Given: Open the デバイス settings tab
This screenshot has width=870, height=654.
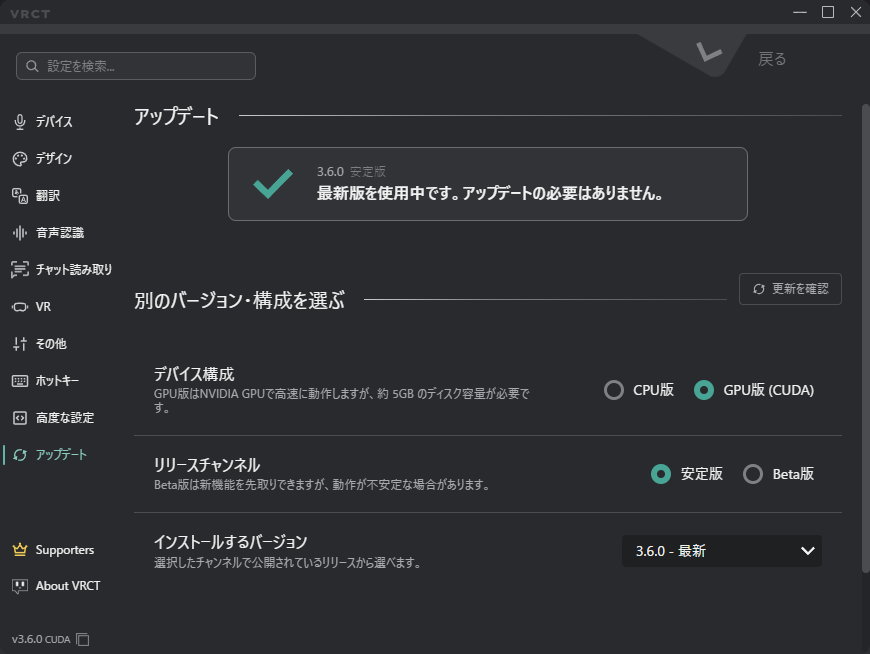Looking at the screenshot, I should click(x=54, y=121).
